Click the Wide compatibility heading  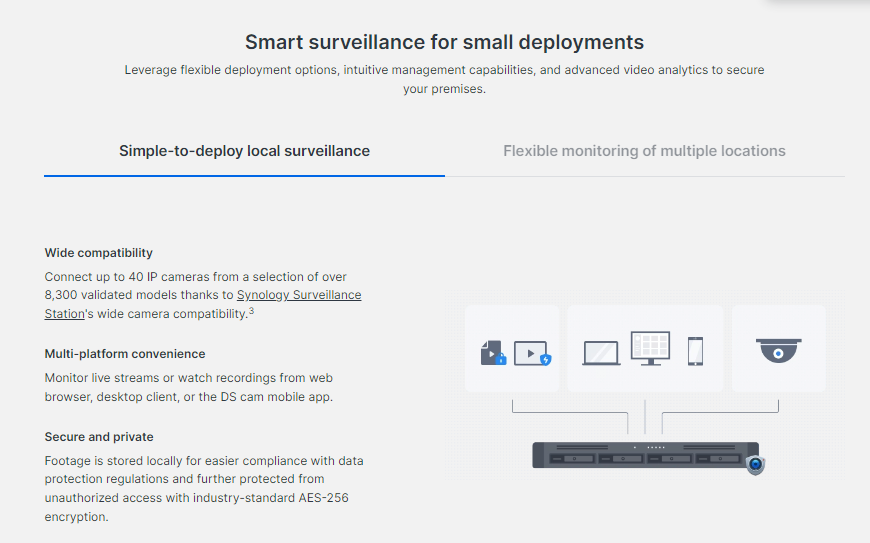99,253
